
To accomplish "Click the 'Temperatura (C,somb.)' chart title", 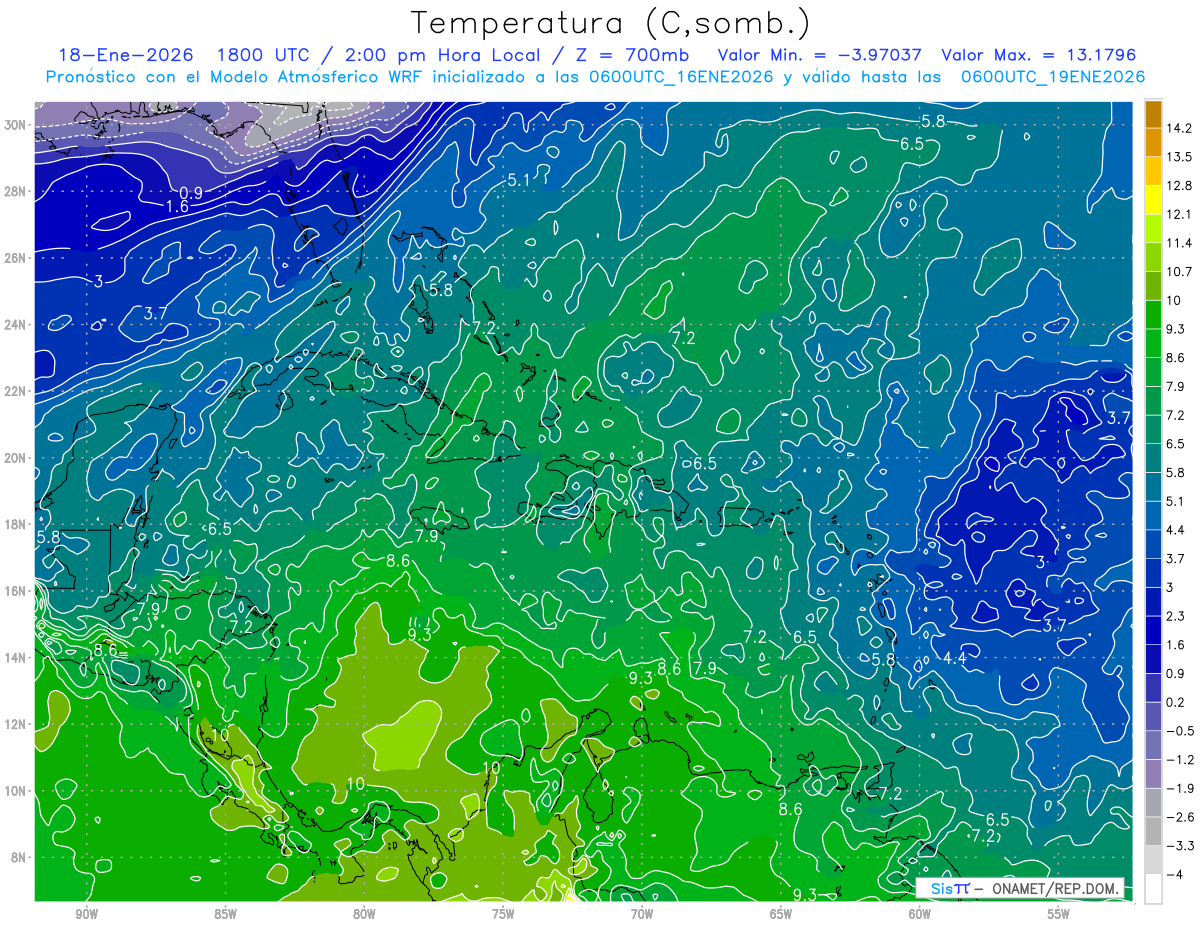I will pos(610,23).
